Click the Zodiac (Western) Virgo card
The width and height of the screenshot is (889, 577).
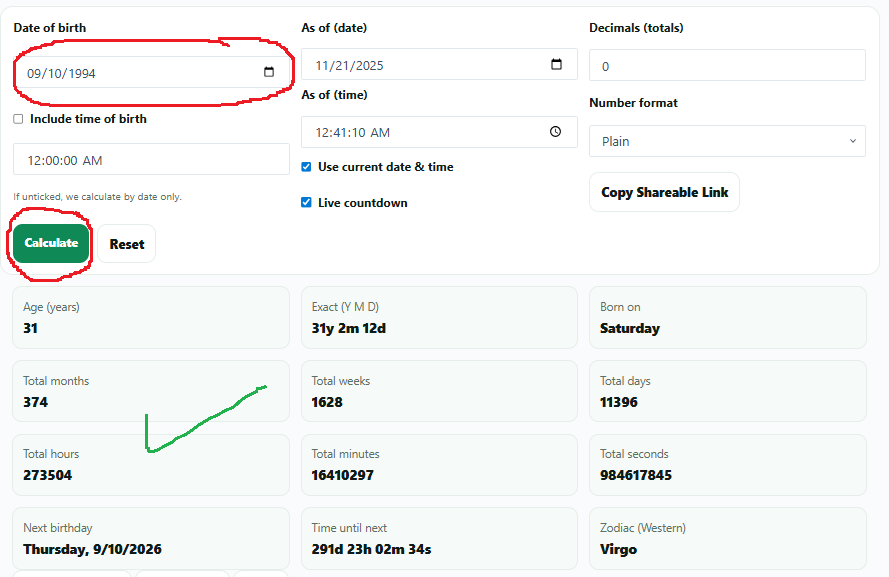(727, 538)
